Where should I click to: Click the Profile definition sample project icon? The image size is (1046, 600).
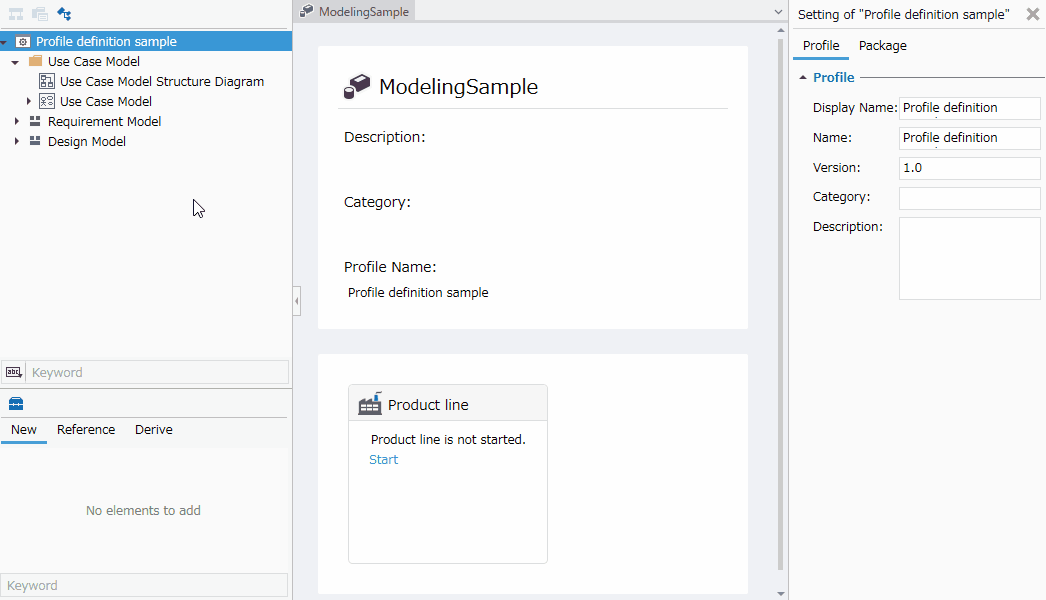(23, 41)
